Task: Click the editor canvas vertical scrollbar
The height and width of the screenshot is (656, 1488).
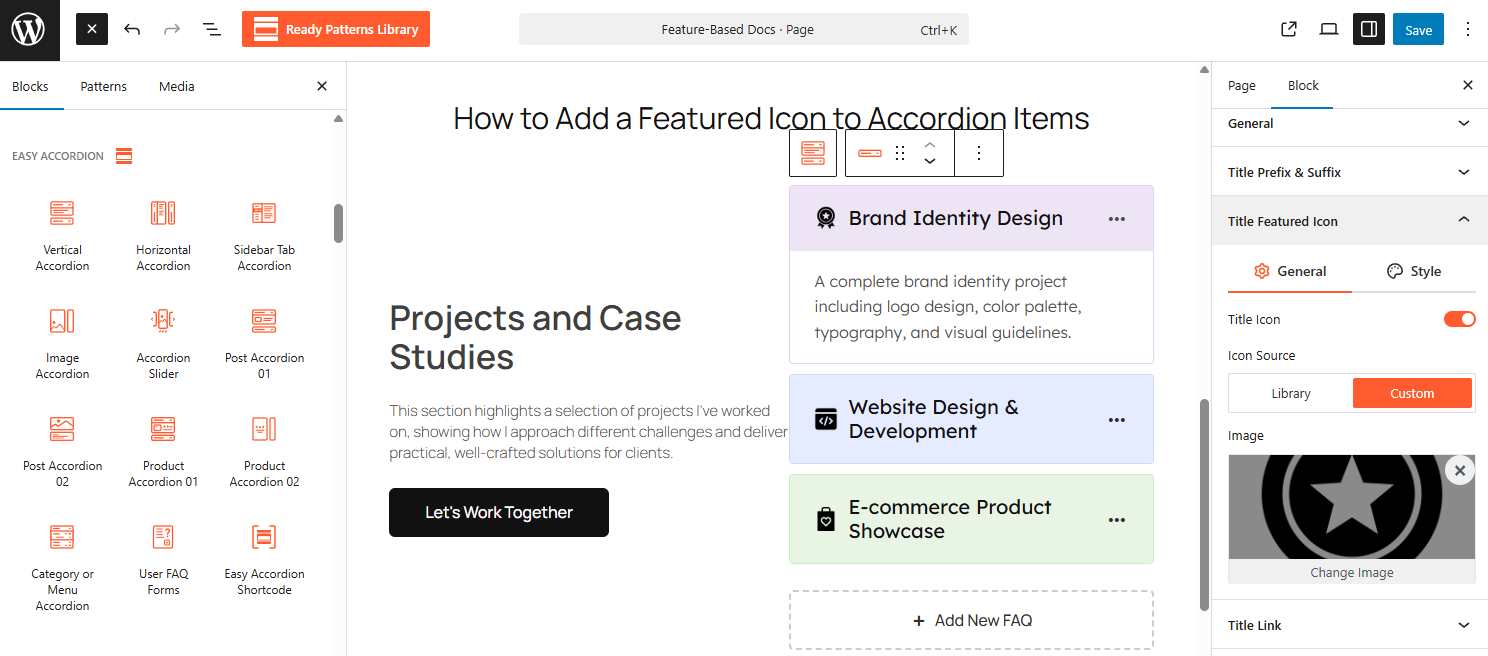Action: click(1205, 505)
